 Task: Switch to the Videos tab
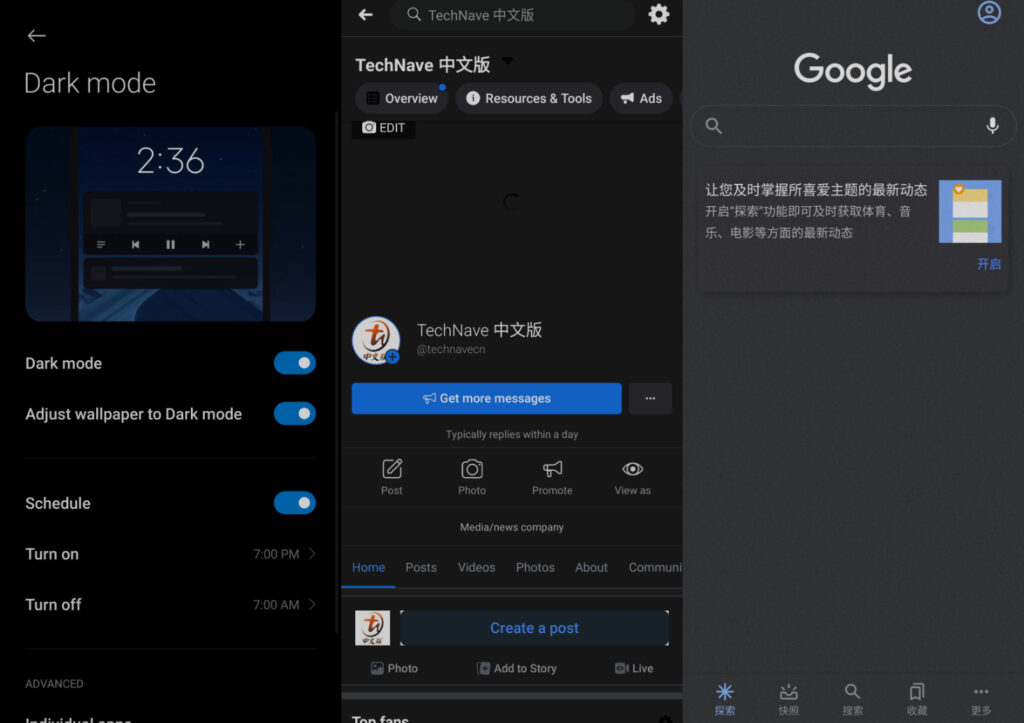point(476,568)
